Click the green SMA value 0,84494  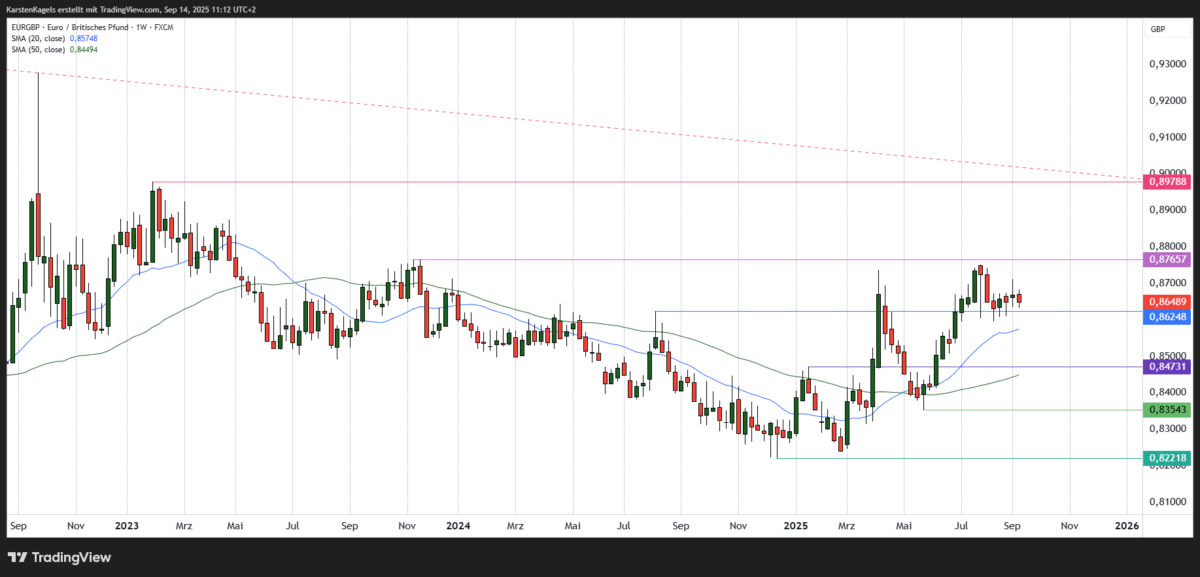tap(82, 49)
